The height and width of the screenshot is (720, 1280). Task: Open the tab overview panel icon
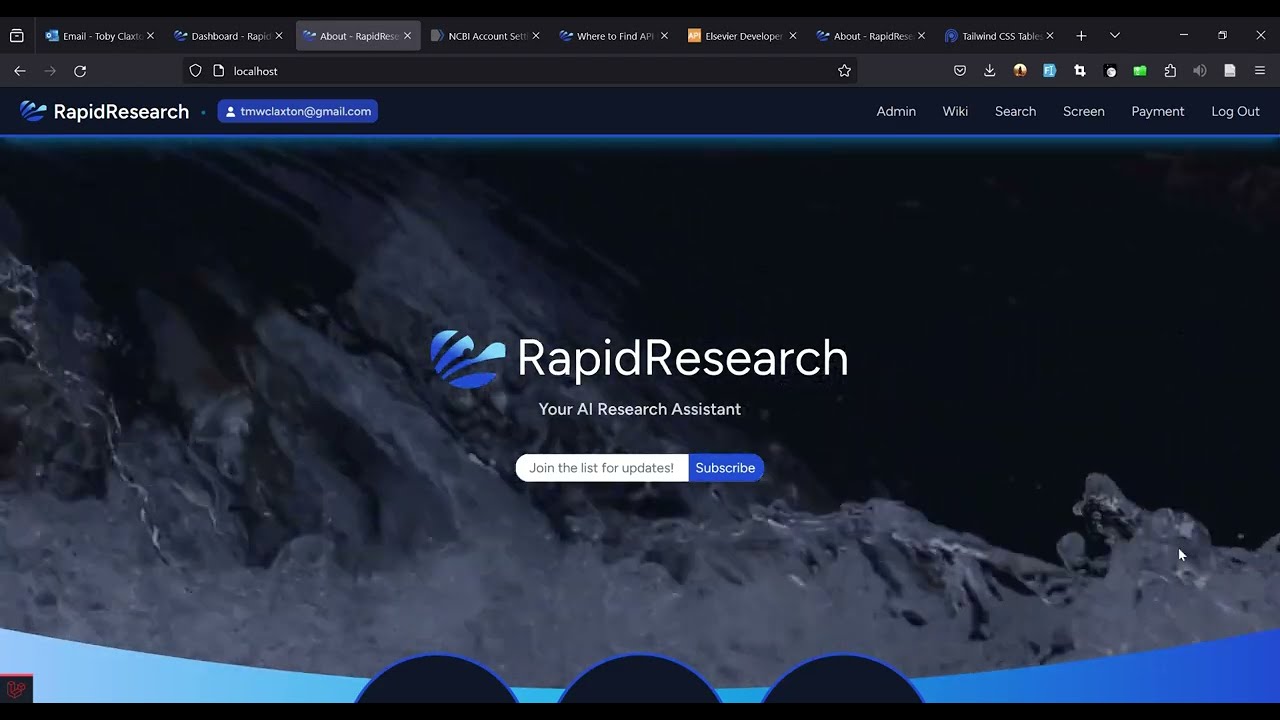pyautogui.click(x=17, y=36)
